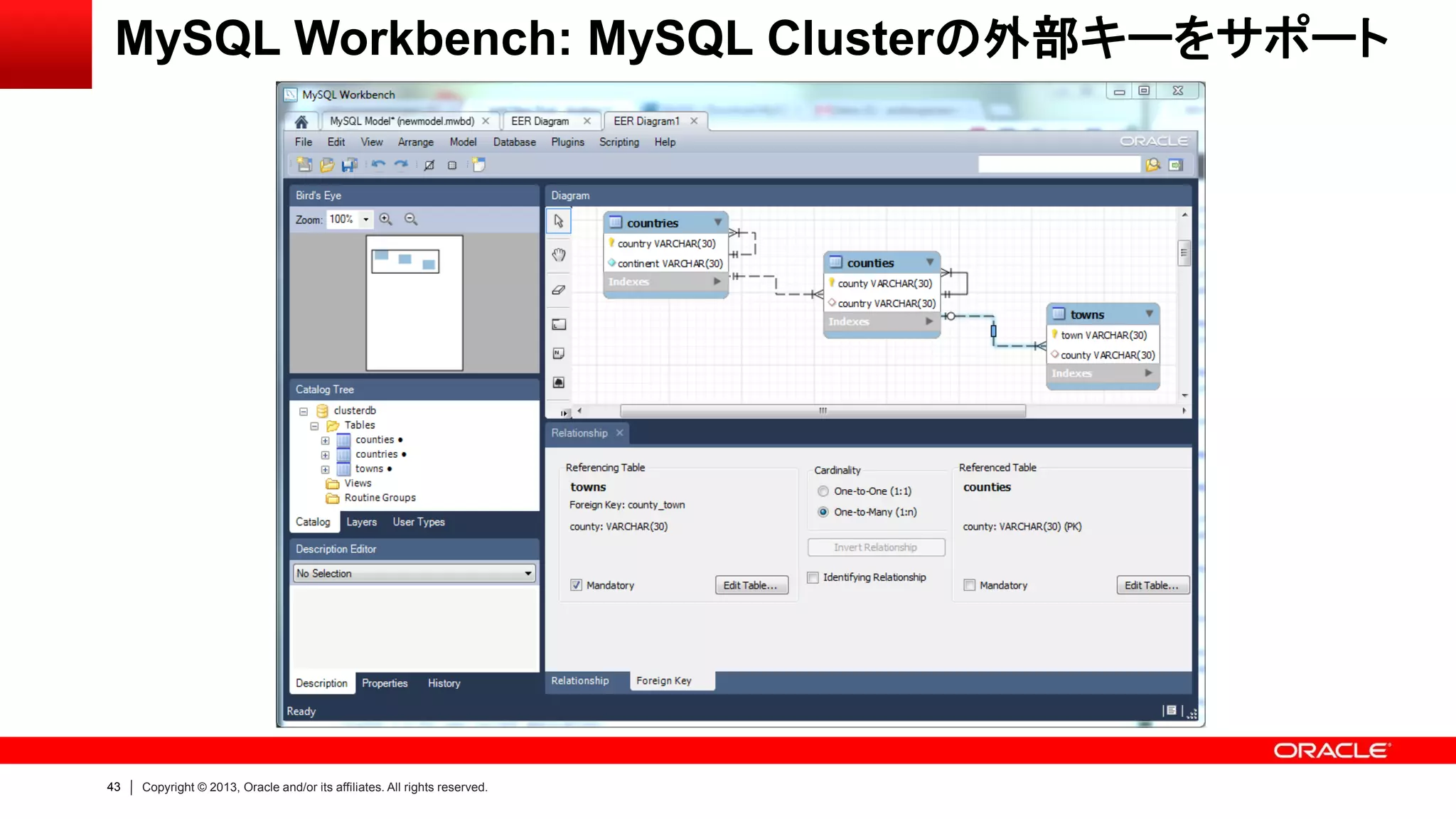The height and width of the screenshot is (819, 1456).
Task: Open the File menu
Action: click(304, 142)
